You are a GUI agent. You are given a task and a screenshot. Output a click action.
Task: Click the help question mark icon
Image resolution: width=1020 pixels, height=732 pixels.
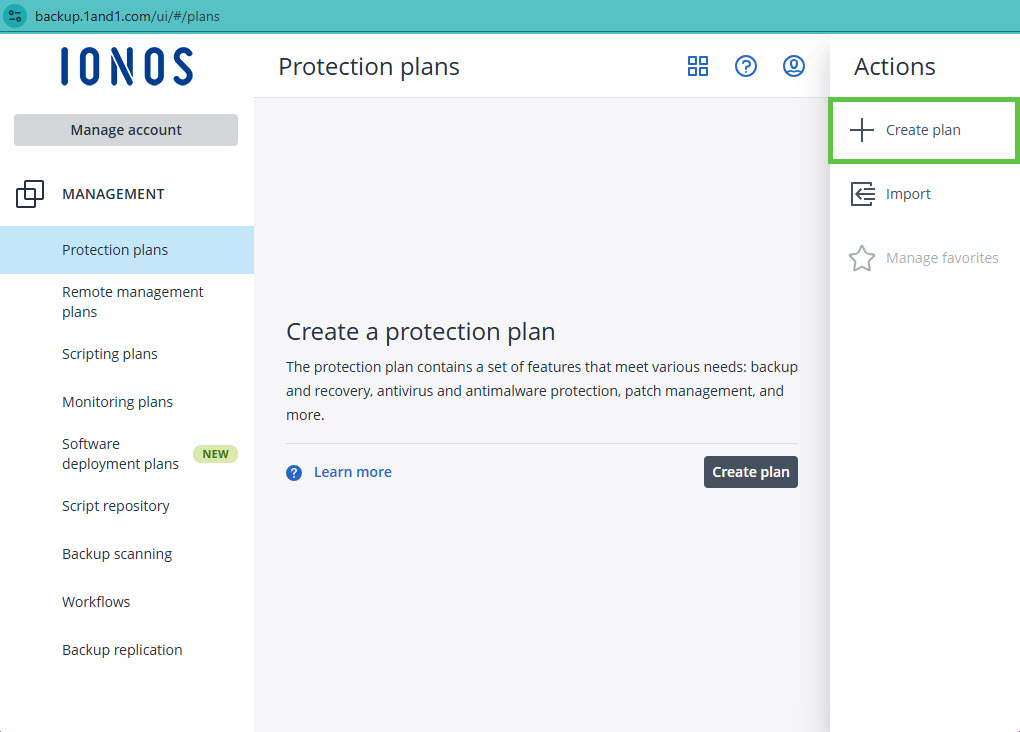tap(746, 67)
